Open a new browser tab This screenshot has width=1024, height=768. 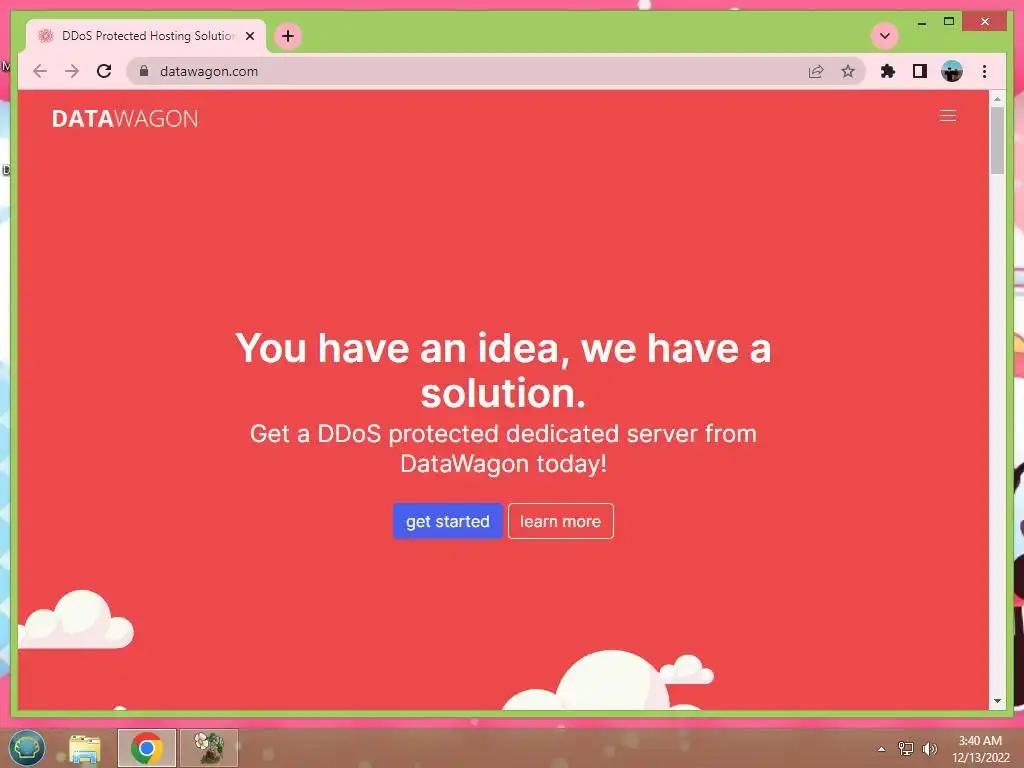click(x=288, y=36)
